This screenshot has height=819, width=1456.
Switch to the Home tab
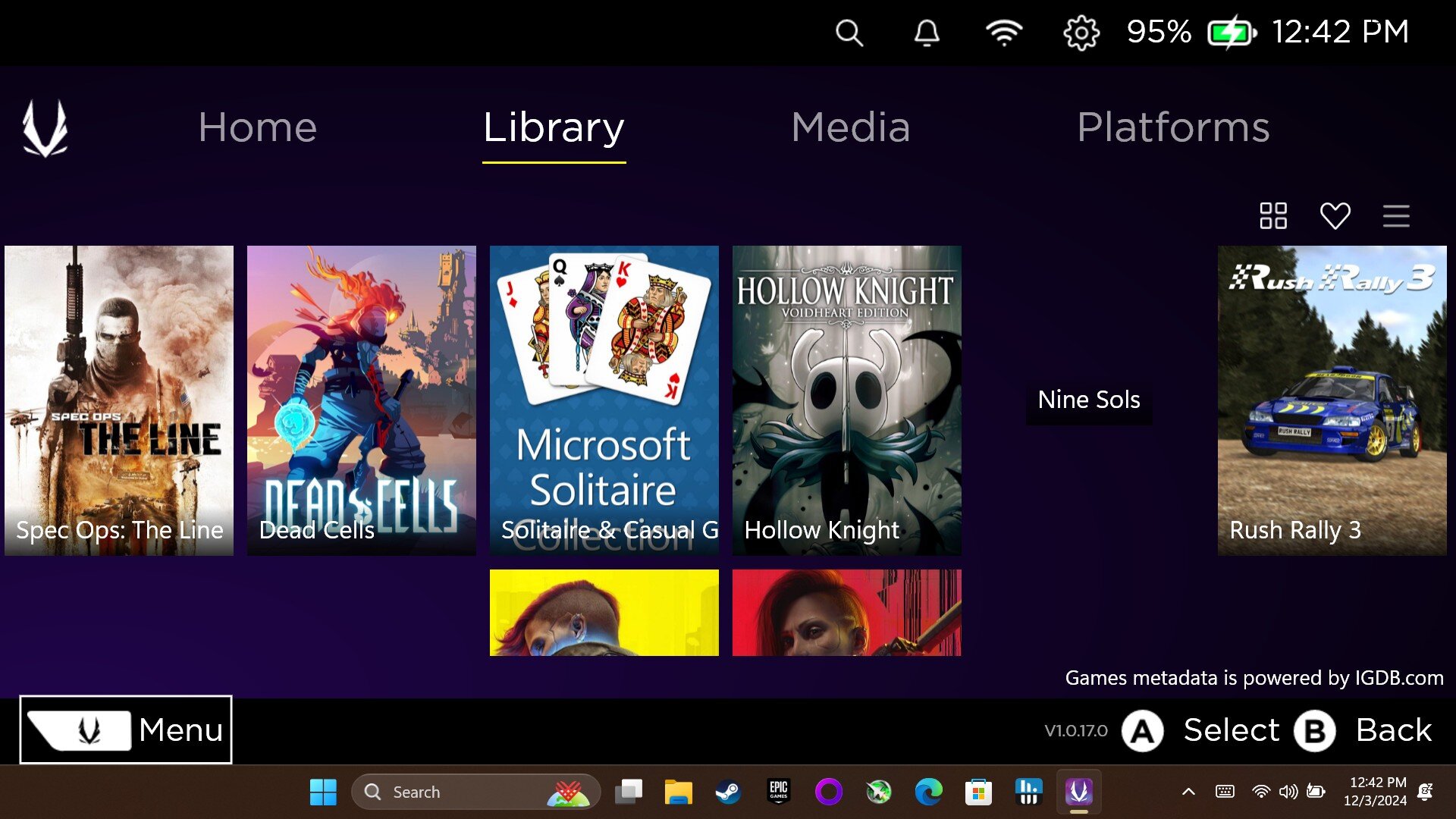coord(257,127)
